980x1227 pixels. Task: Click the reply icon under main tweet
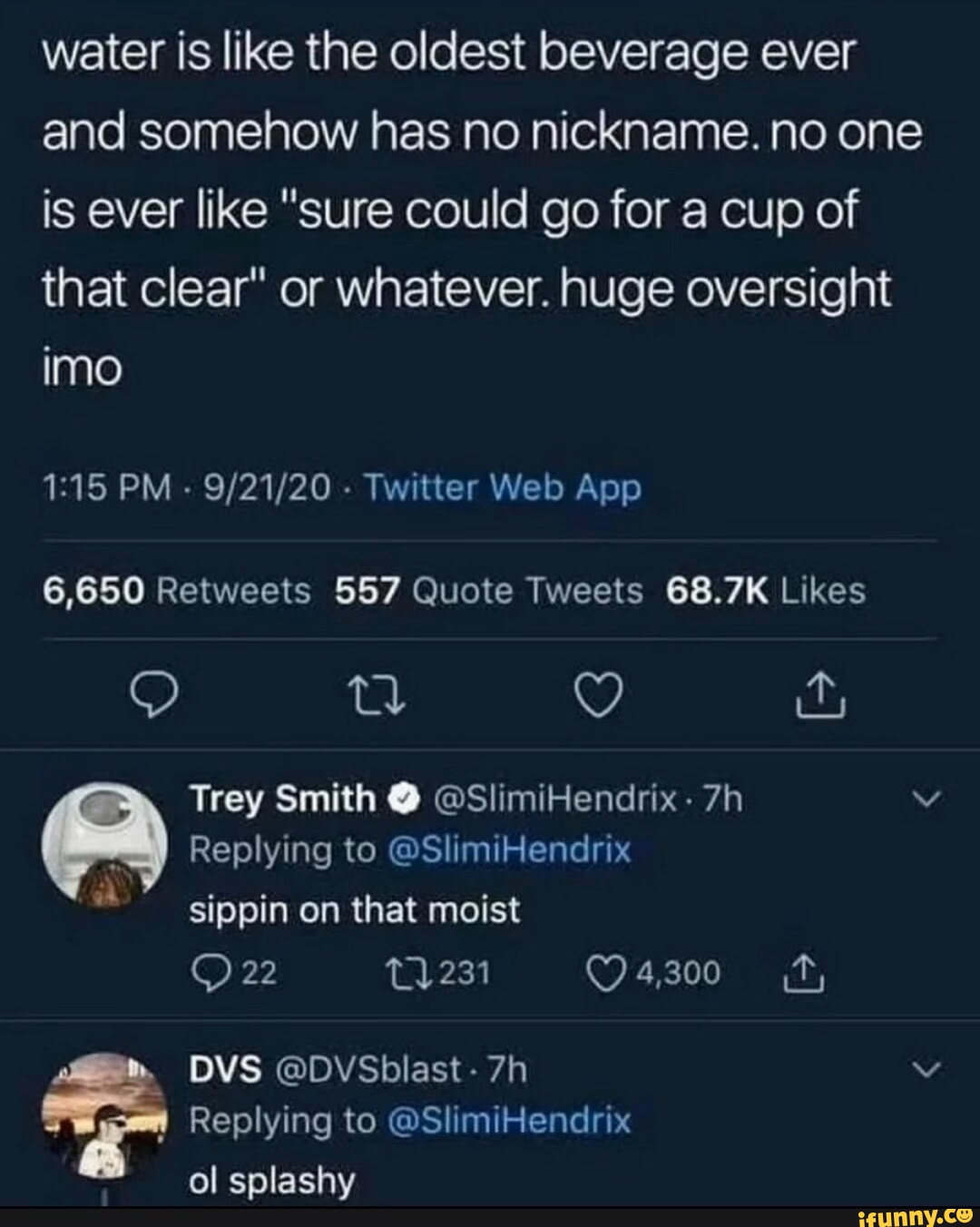click(152, 696)
